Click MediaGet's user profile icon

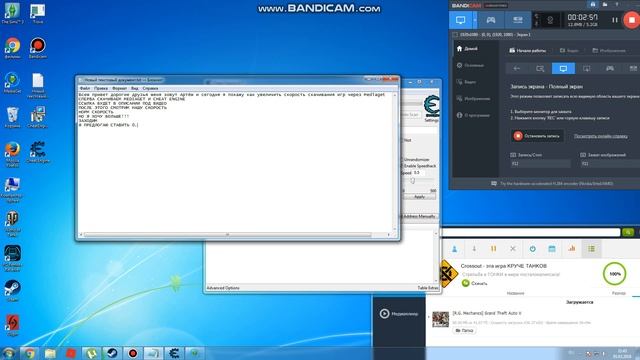coord(454,249)
